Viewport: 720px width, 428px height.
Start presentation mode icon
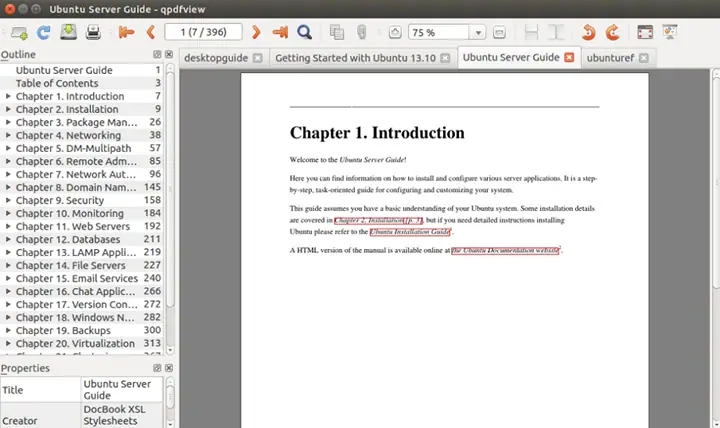tap(670, 32)
